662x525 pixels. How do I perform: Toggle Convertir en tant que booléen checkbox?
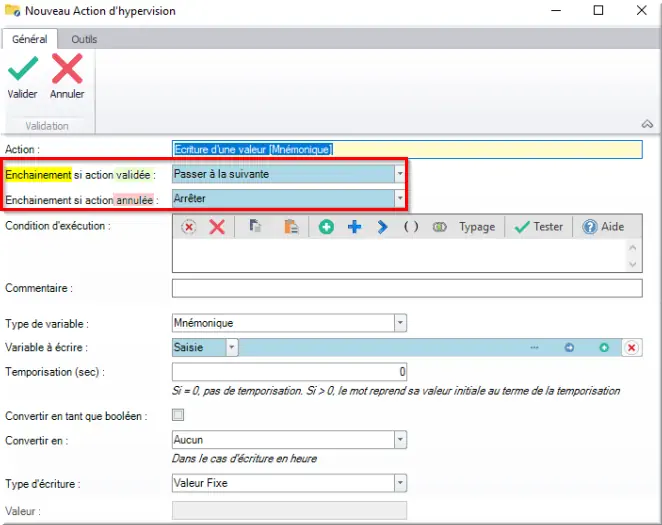click(x=178, y=415)
